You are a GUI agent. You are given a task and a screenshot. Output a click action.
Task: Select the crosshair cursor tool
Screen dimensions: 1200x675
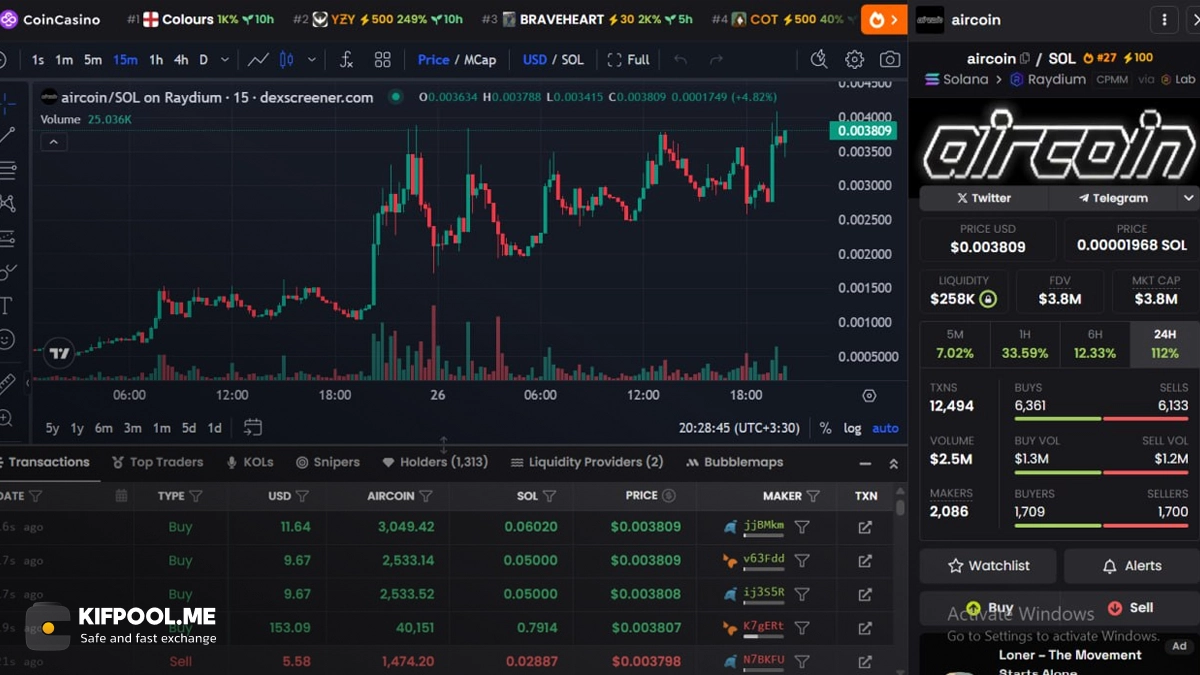pyautogui.click(x=7, y=102)
